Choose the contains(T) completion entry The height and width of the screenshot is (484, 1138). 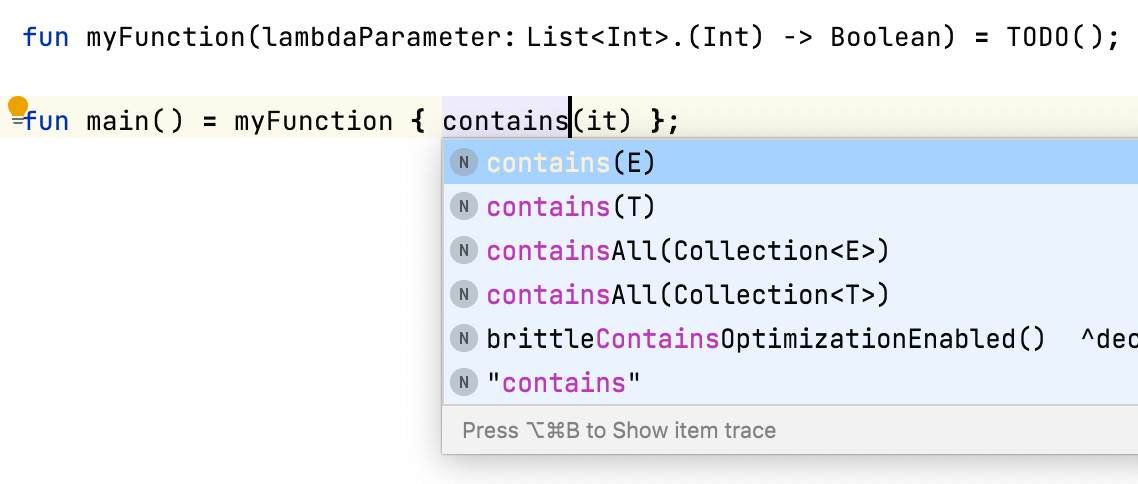tap(571, 207)
